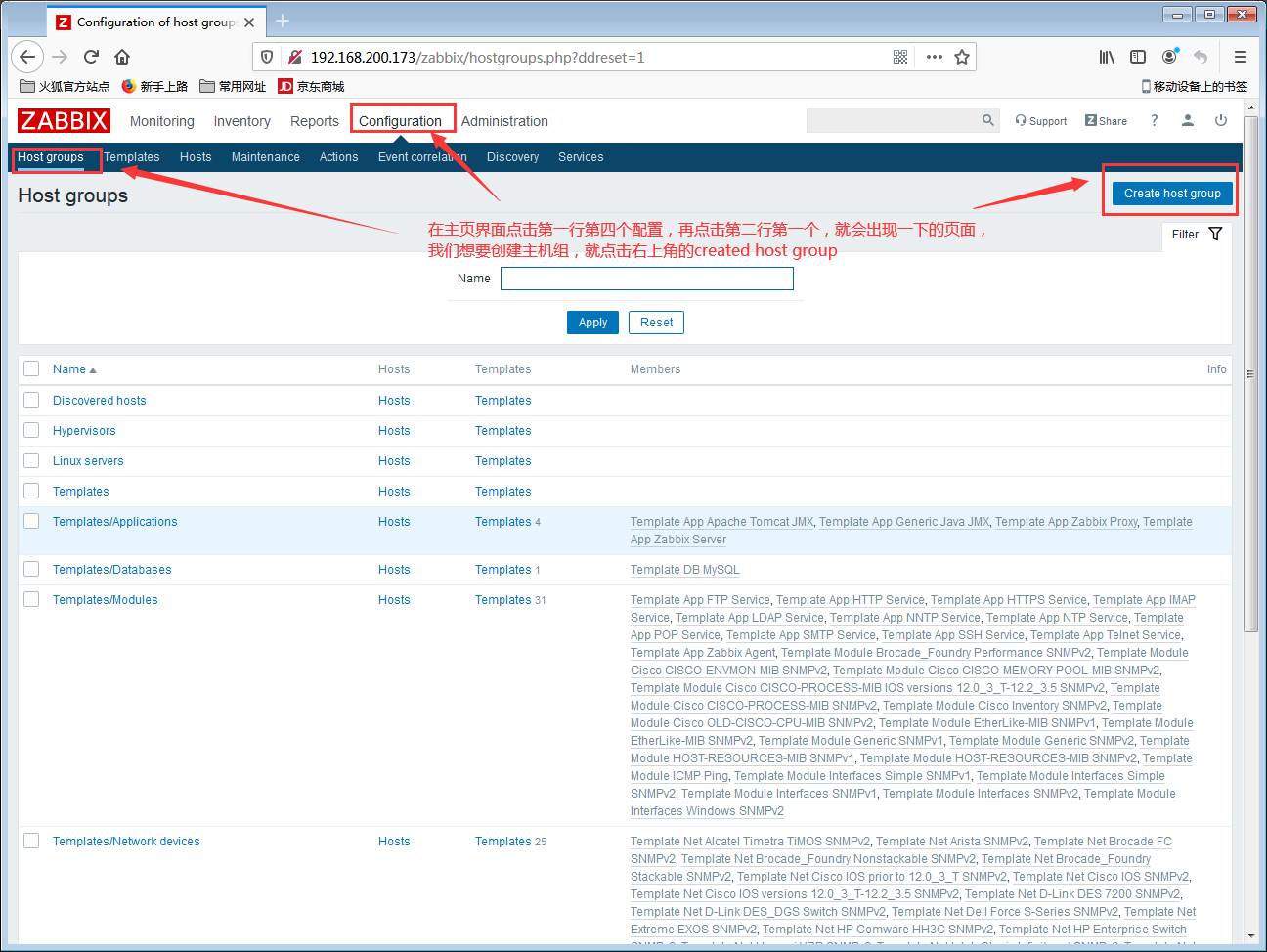
Task: Open Template DB MySQL member link
Action: (x=685, y=570)
